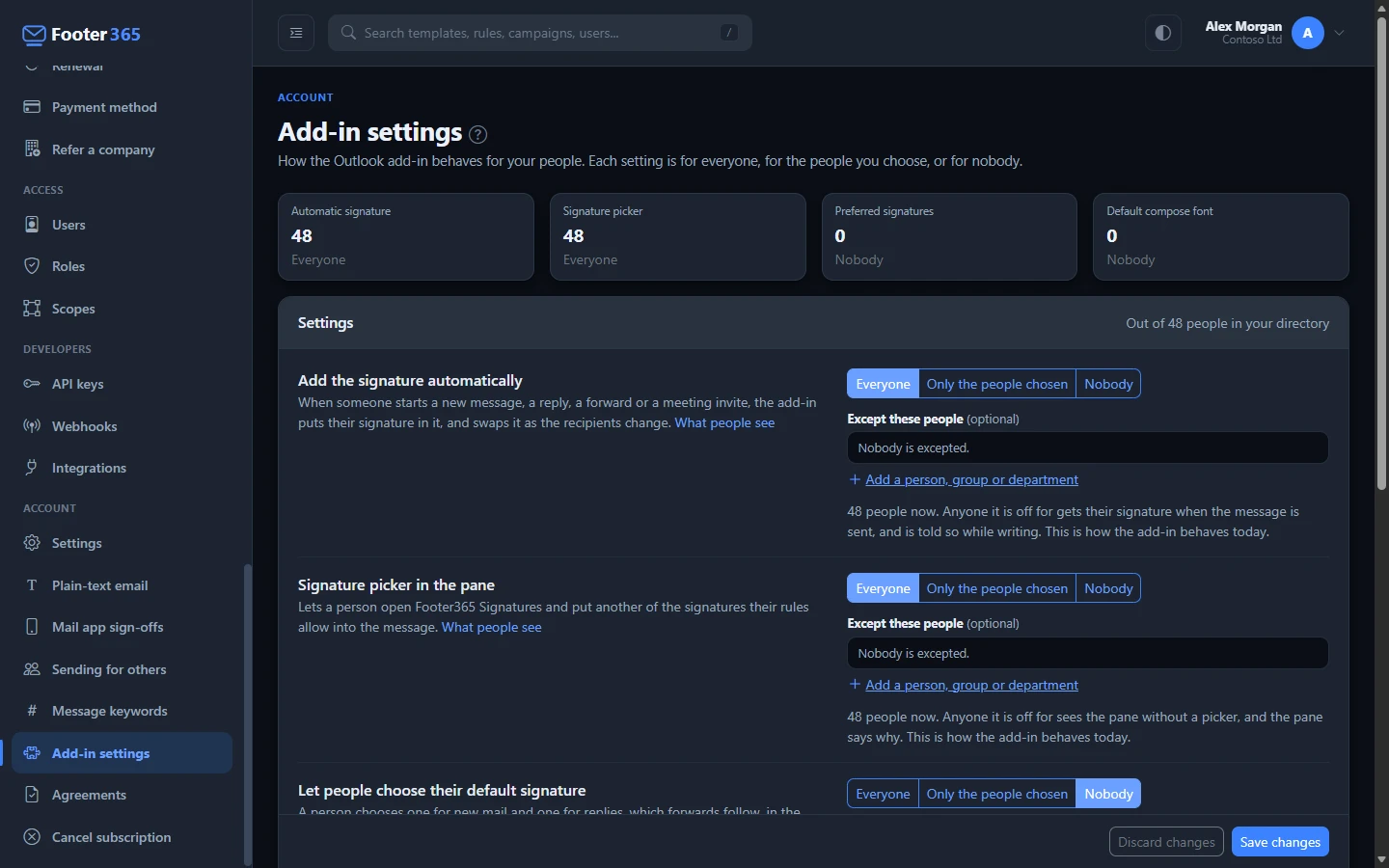
Task: Click 'Out of 48 people in your directory'
Action: point(1227,323)
